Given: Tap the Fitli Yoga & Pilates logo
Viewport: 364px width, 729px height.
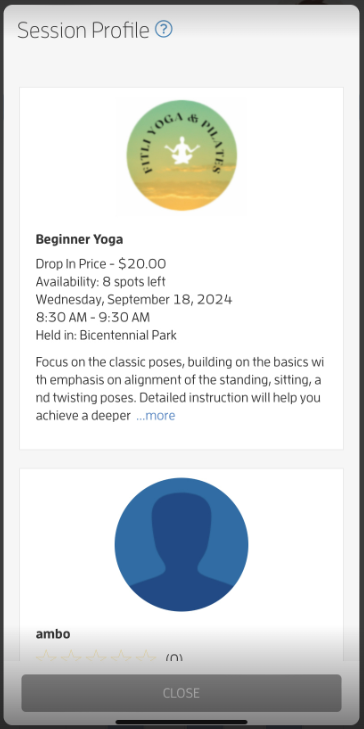Looking at the screenshot, I should coord(181,155).
